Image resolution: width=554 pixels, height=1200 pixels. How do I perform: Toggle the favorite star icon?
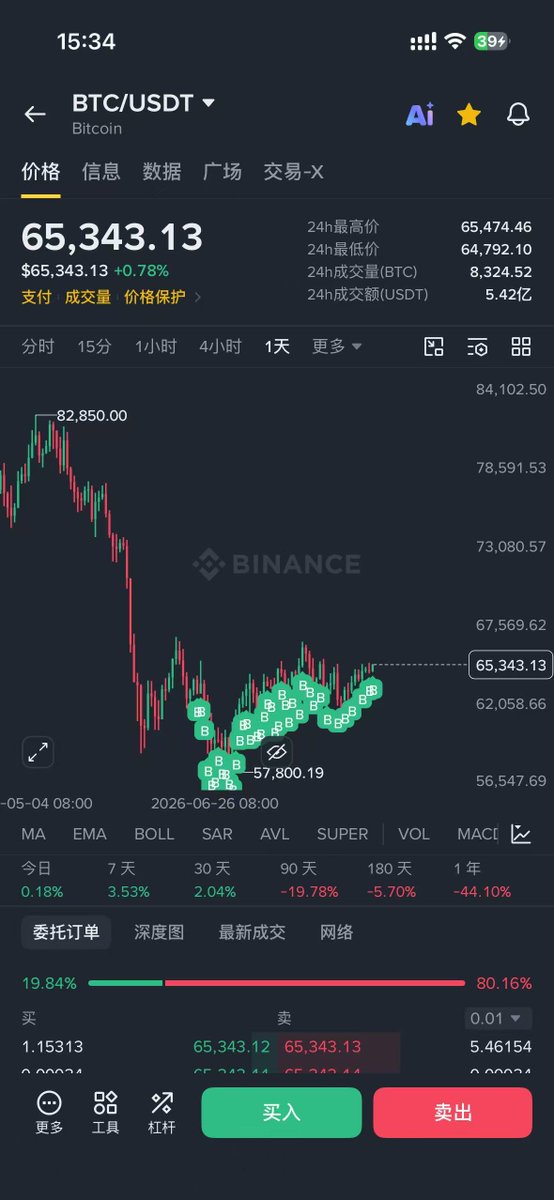469,114
